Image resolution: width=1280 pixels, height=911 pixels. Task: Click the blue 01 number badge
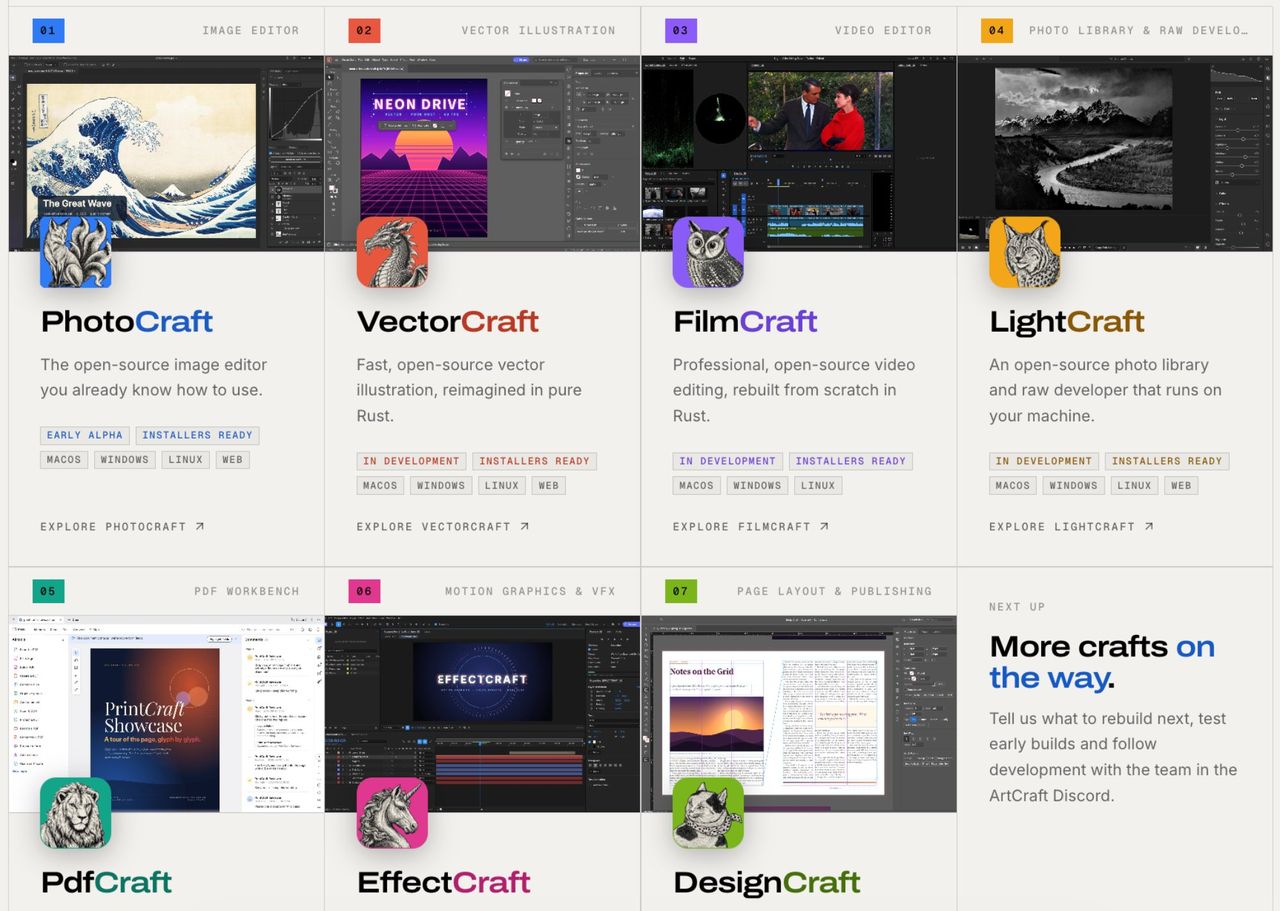coord(48,30)
